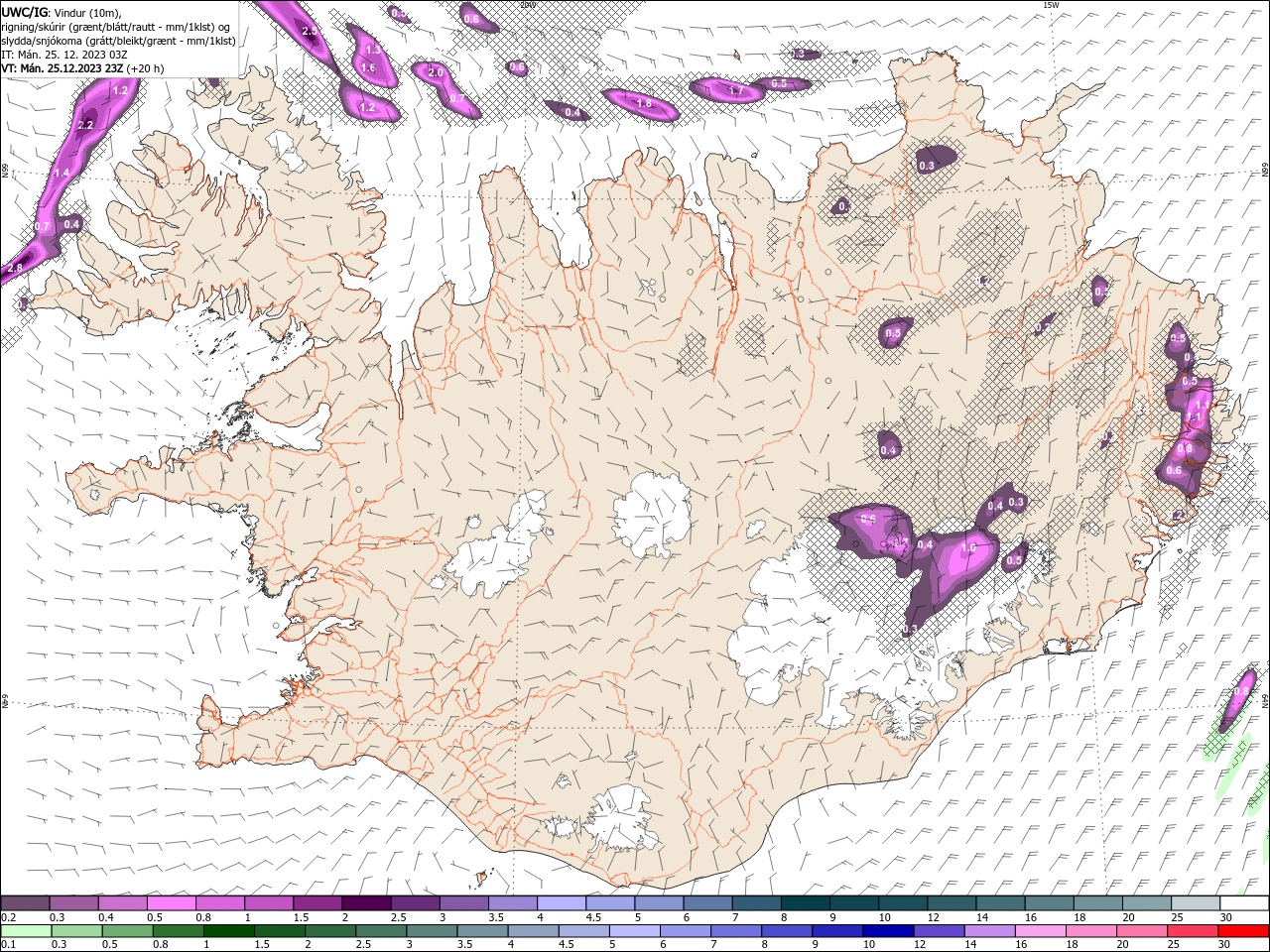The width and height of the screenshot is (1270, 952).
Task: Click the 2.0 snowfall value on the map
Action: coord(435,72)
